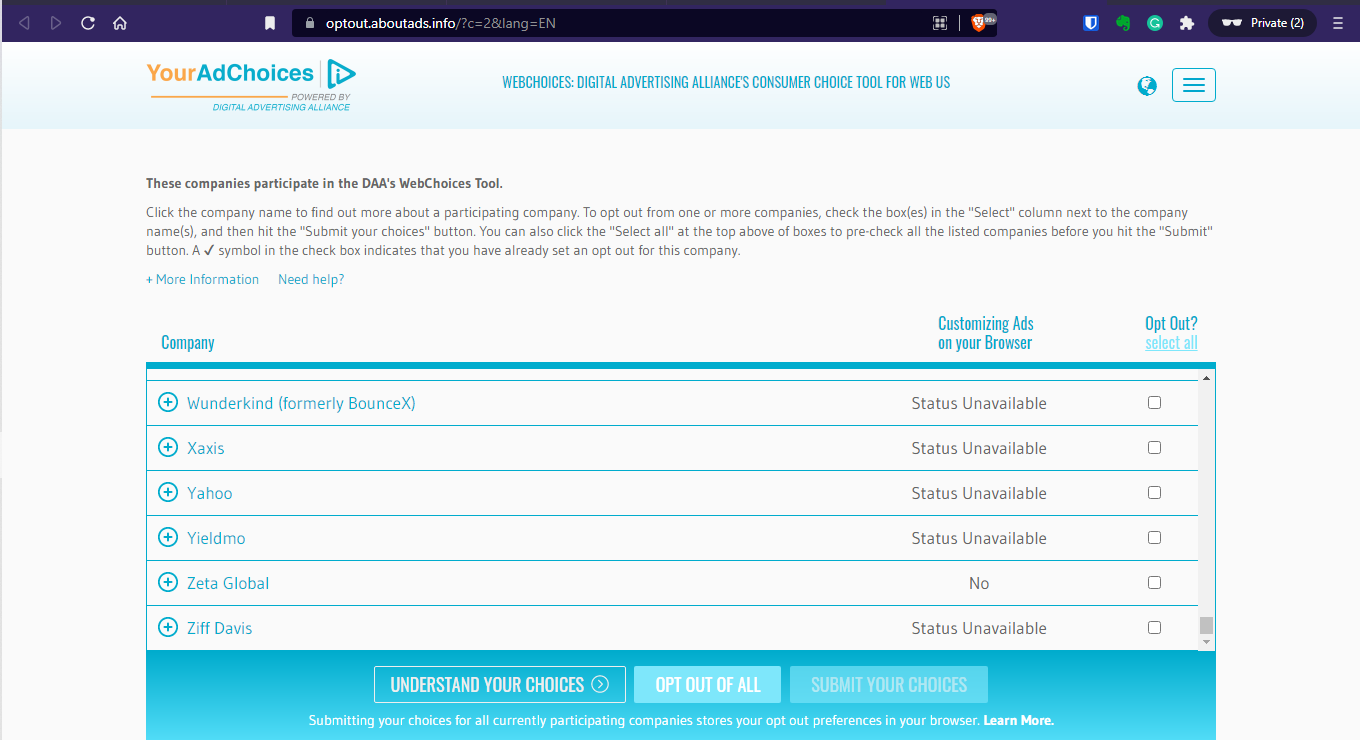Open the Yieldmo company link

tap(216, 538)
